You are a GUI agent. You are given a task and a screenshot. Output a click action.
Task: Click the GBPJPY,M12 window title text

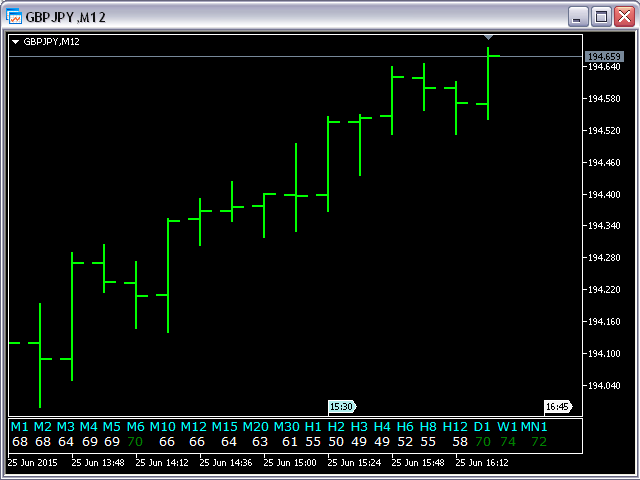tap(65, 17)
